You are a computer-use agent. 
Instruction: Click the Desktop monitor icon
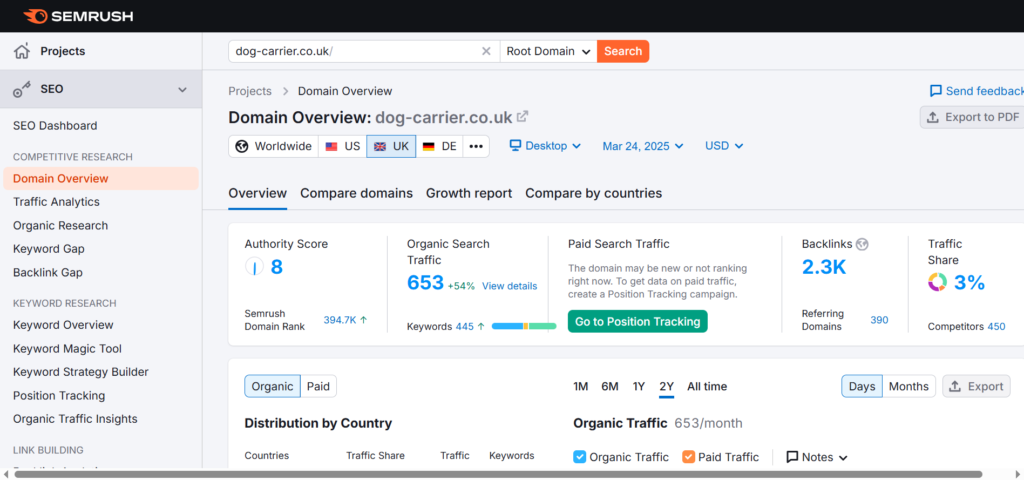click(x=515, y=146)
